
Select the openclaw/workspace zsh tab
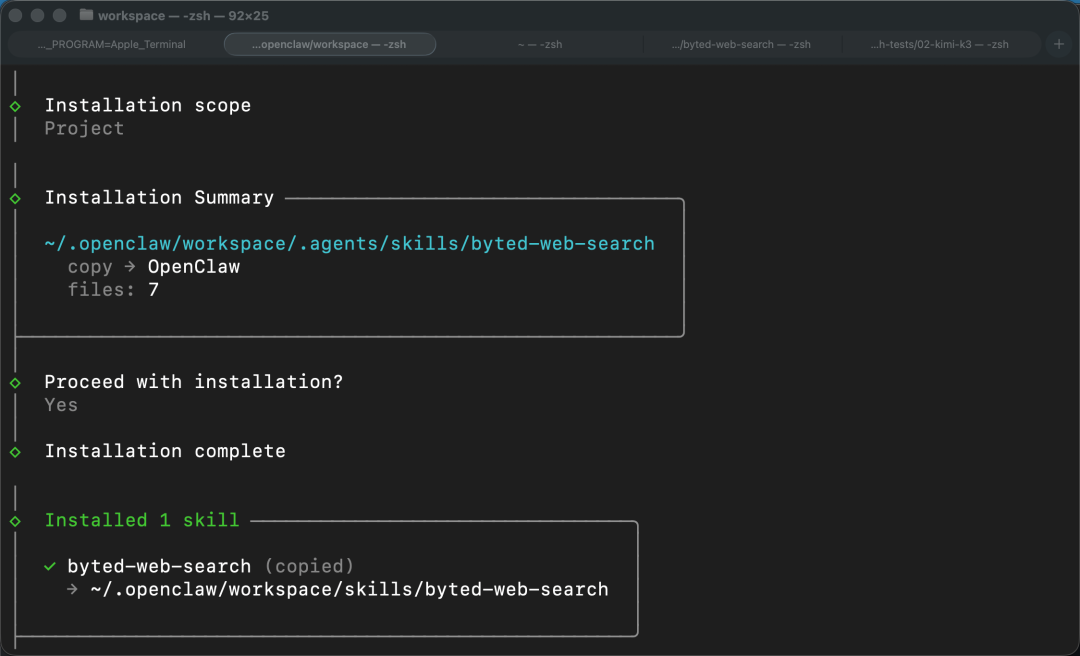pyautogui.click(x=330, y=44)
